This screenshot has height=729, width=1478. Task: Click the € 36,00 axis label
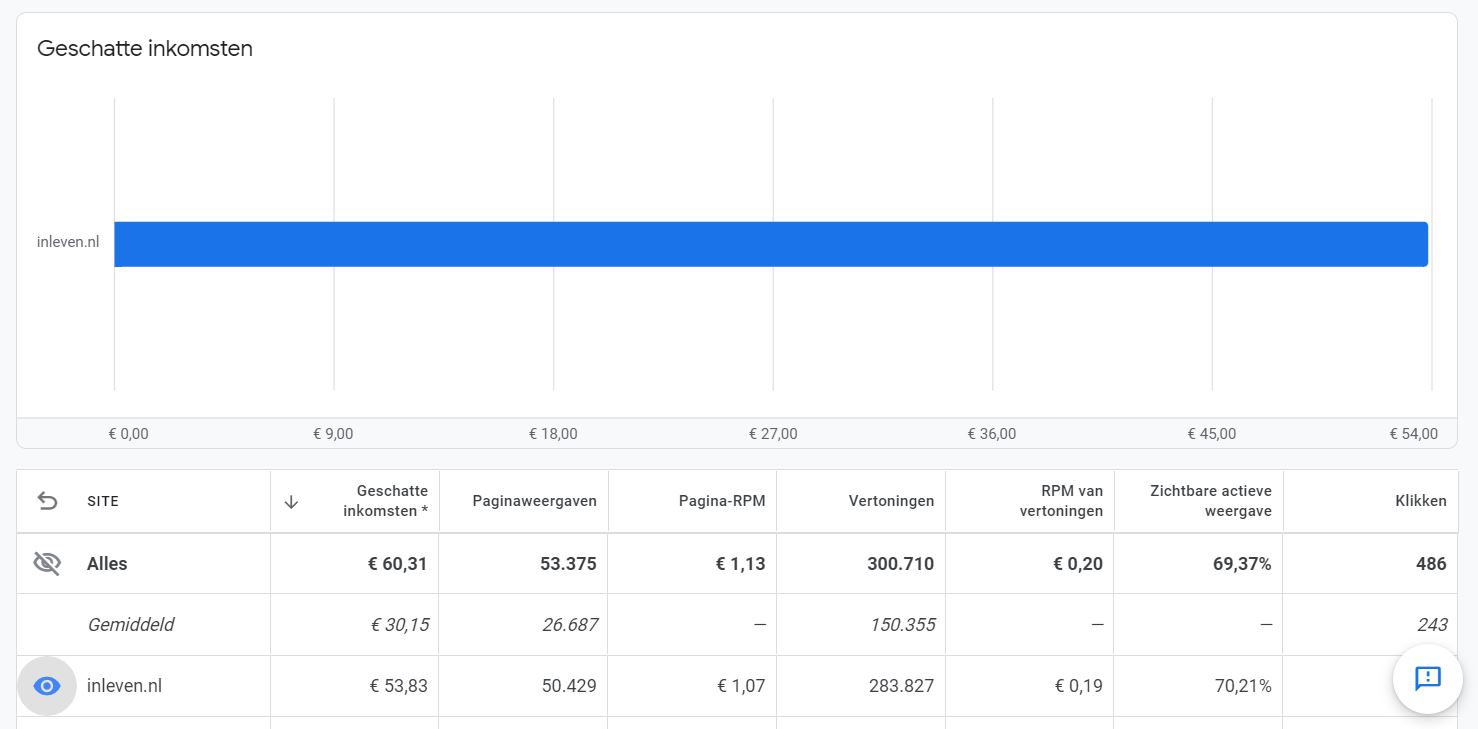point(992,434)
